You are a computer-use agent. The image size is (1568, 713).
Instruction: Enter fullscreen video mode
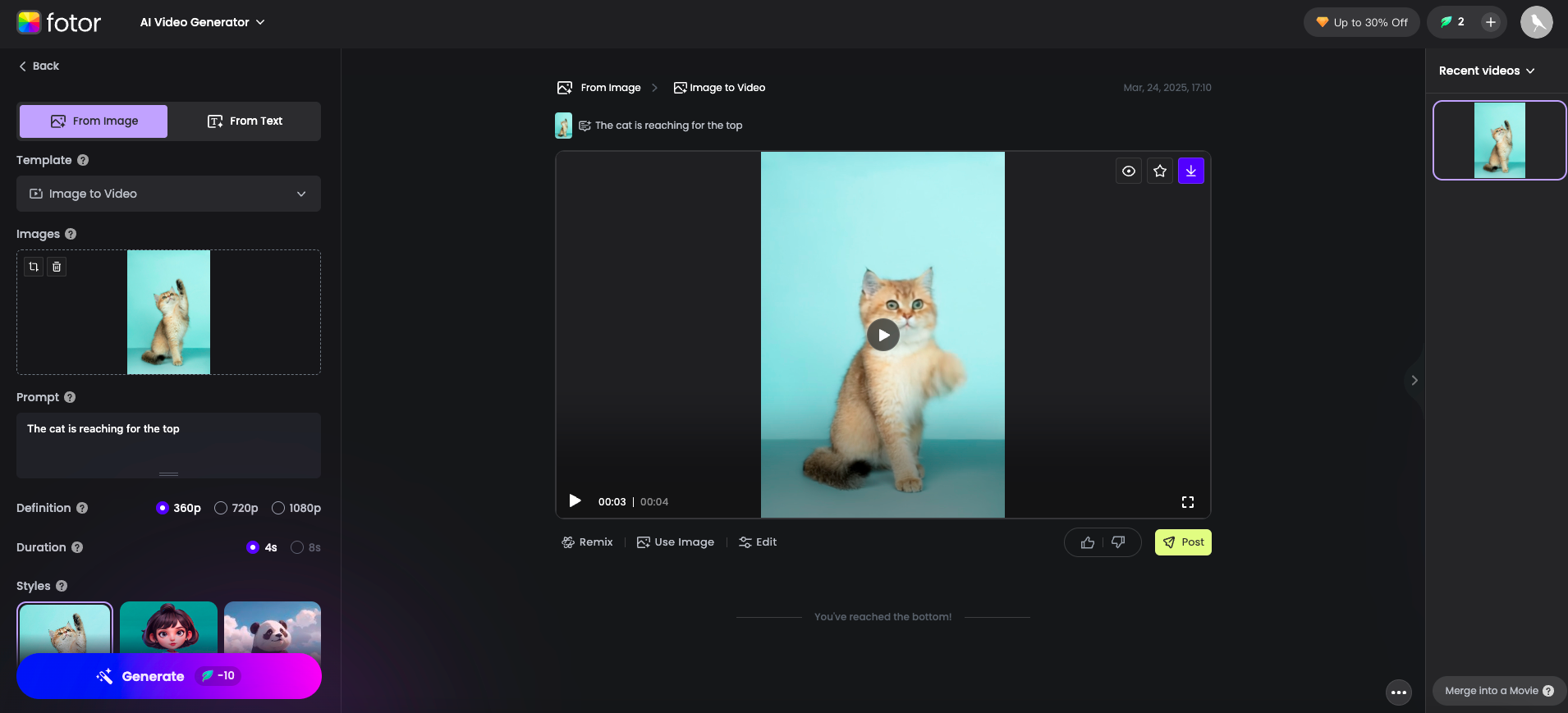coord(1188,502)
